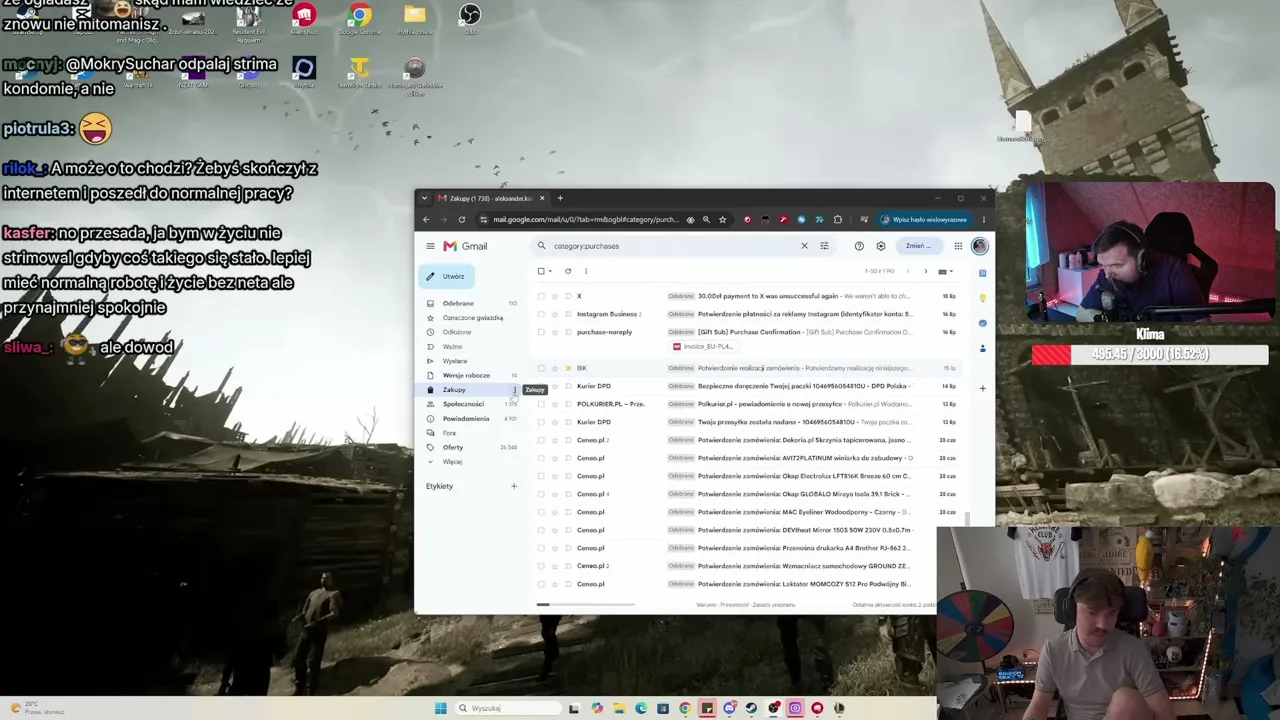
Task: Open the Ceneo MAC Eyeliner order email
Action: pyautogui.click(x=746, y=512)
